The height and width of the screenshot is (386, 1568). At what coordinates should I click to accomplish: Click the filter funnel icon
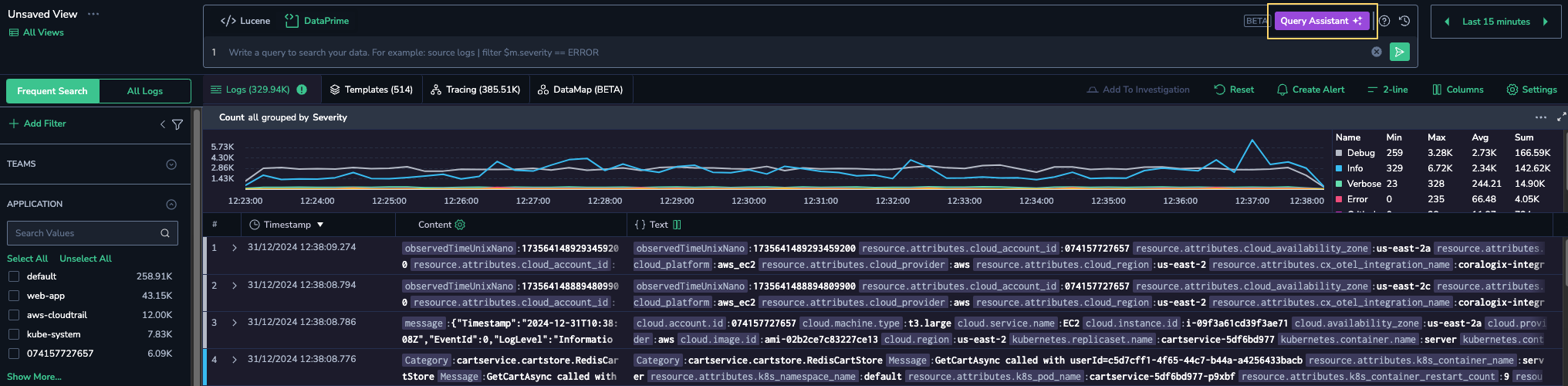177,124
